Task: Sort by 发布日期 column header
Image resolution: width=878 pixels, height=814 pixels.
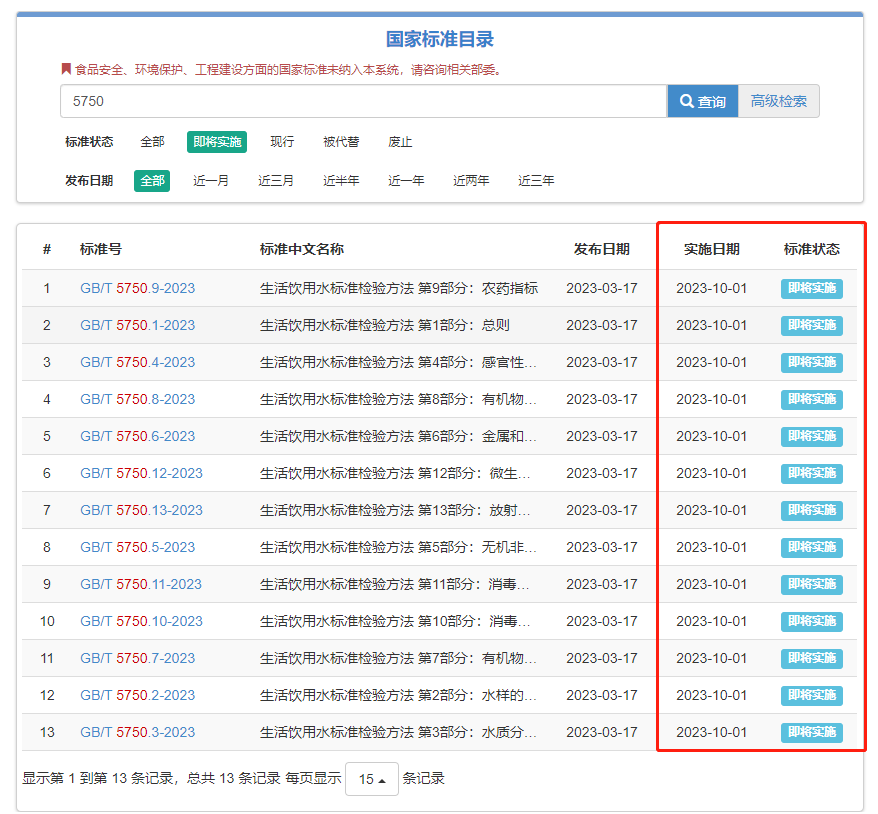Action: coord(602,249)
